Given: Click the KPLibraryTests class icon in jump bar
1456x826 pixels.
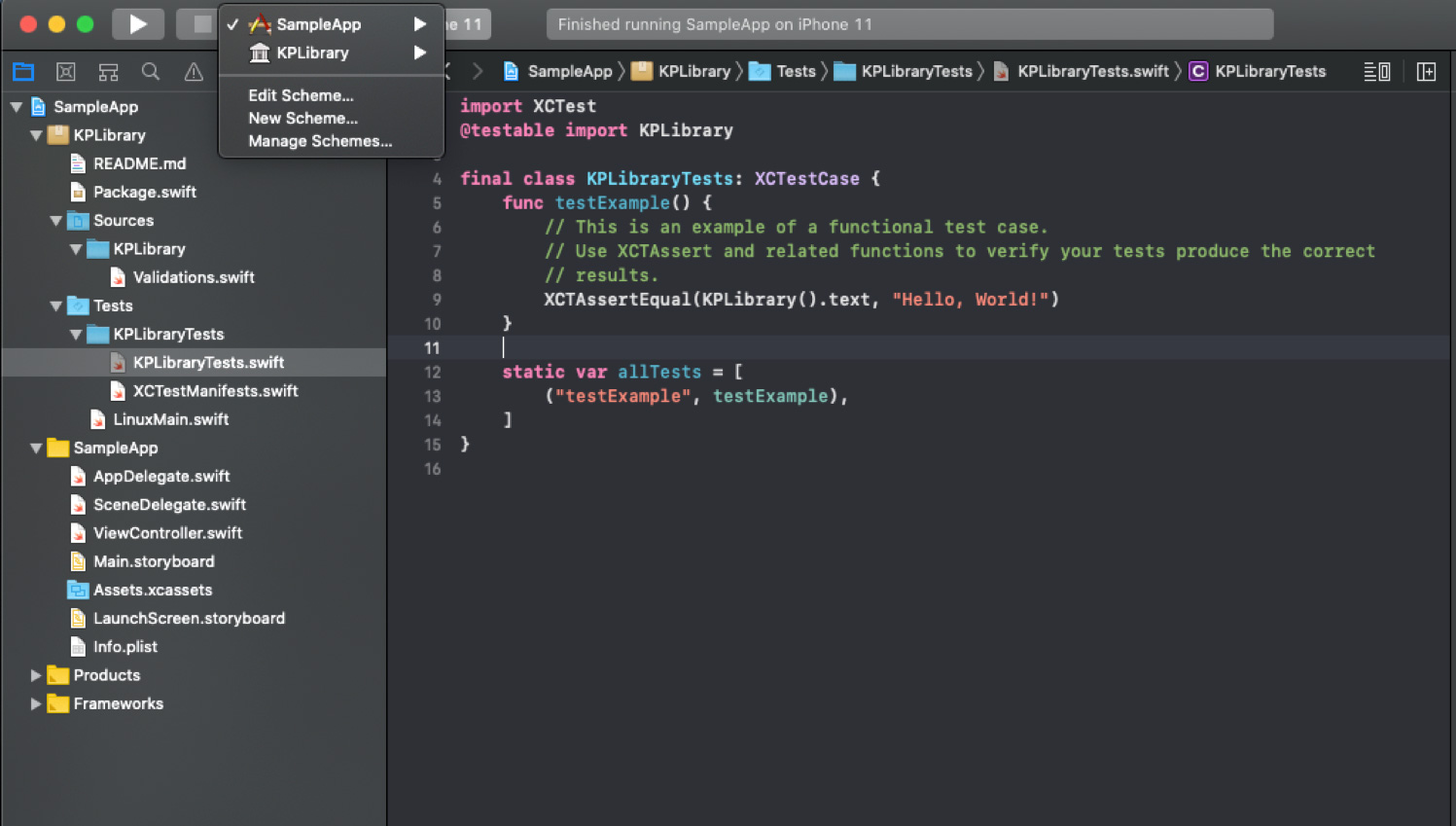Looking at the screenshot, I should [x=1198, y=71].
